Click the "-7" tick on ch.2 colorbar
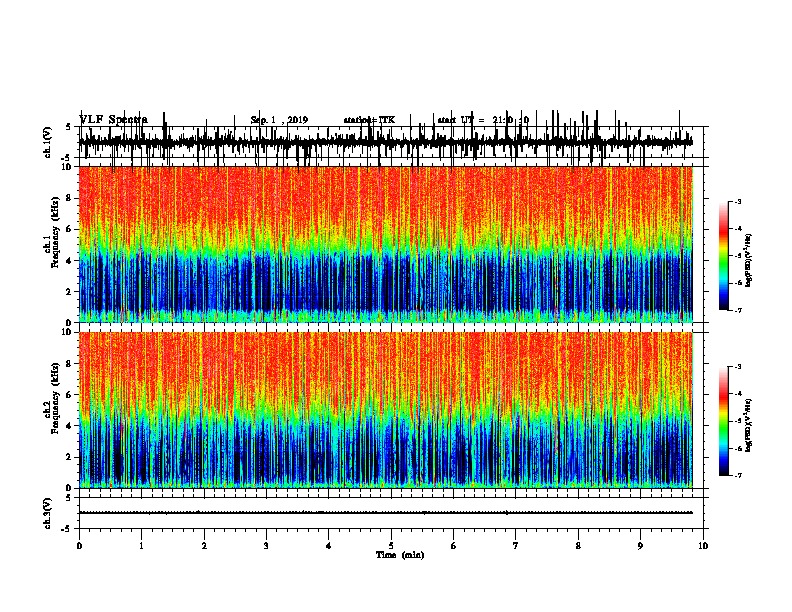The height and width of the screenshot is (612, 792). click(738, 475)
